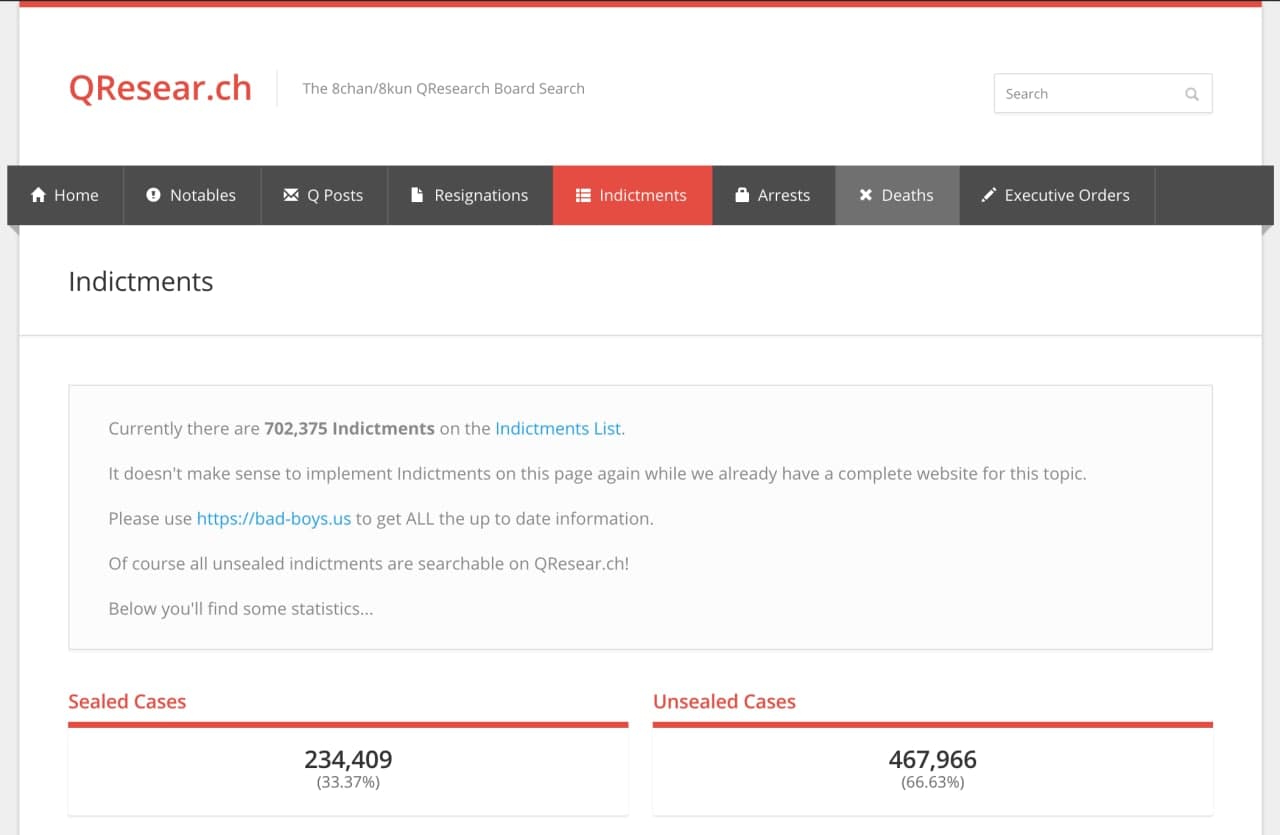Image resolution: width=1280 pixels, height=835 pixels.
Task: Click the list icon beside Indictments
Action: click(584, 195)
